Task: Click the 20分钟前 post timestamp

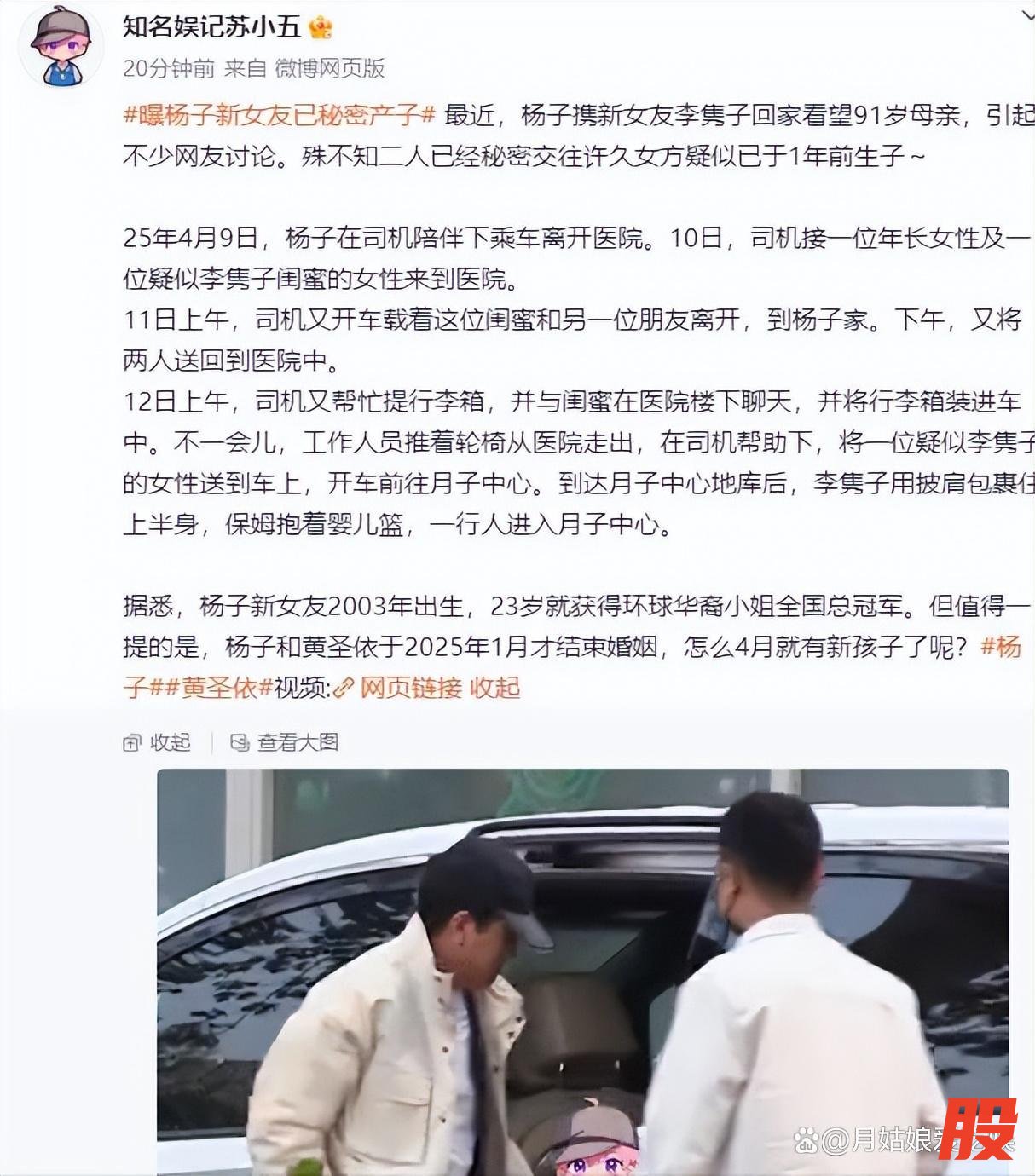Action: pyautogui.click(x=169, y=67)
